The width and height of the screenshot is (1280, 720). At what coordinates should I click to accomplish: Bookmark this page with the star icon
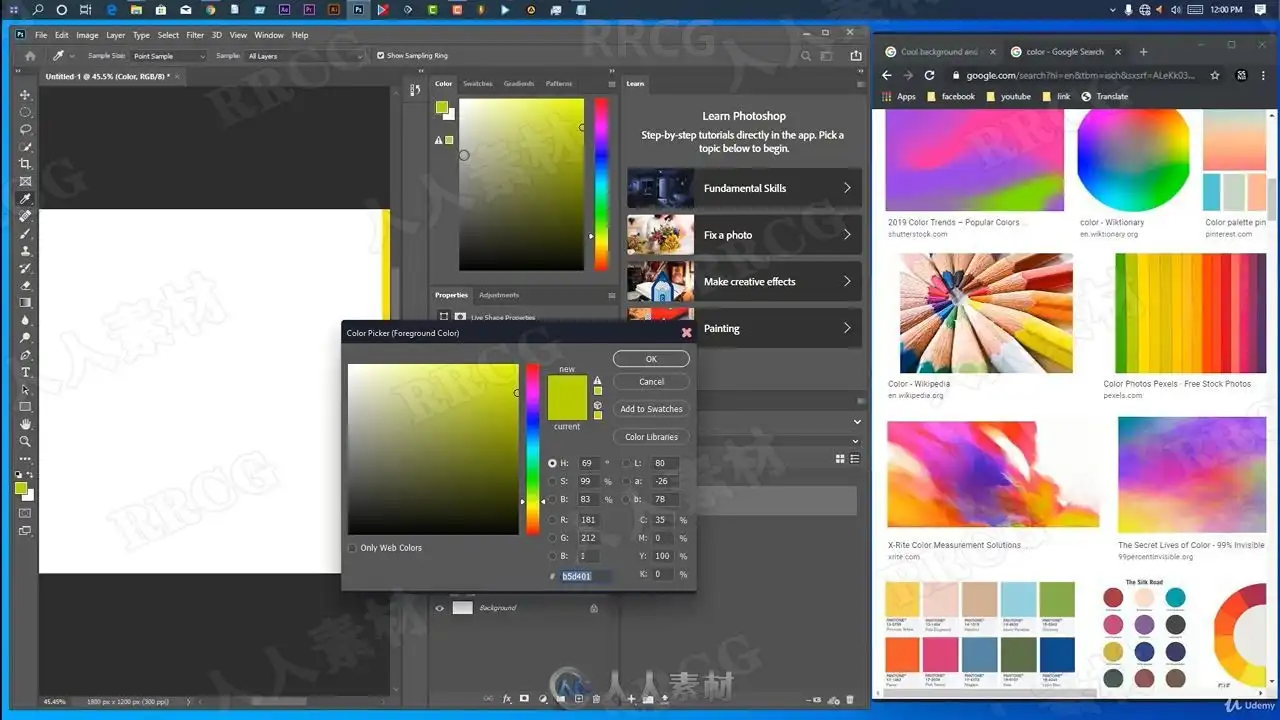click(1215, 75)
